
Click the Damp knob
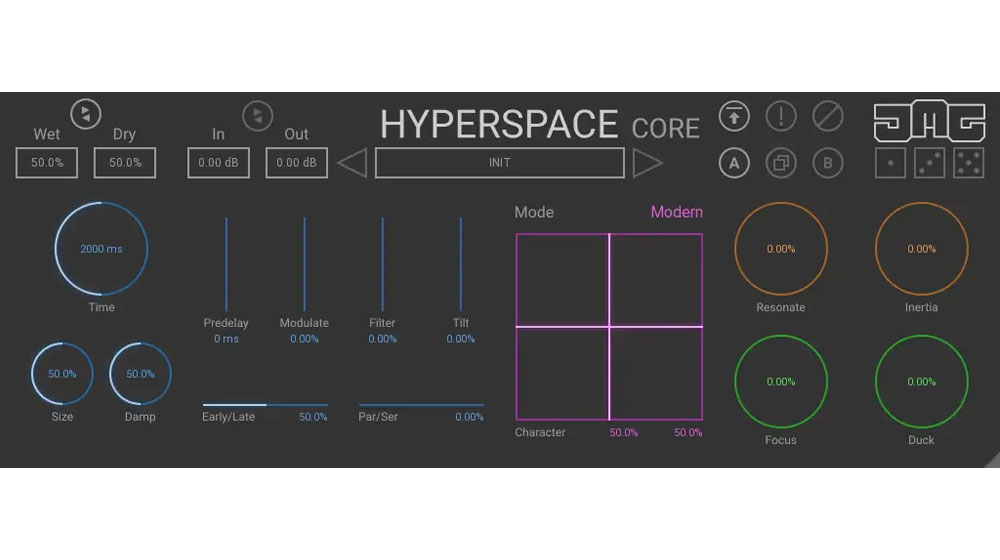[140, 374]
